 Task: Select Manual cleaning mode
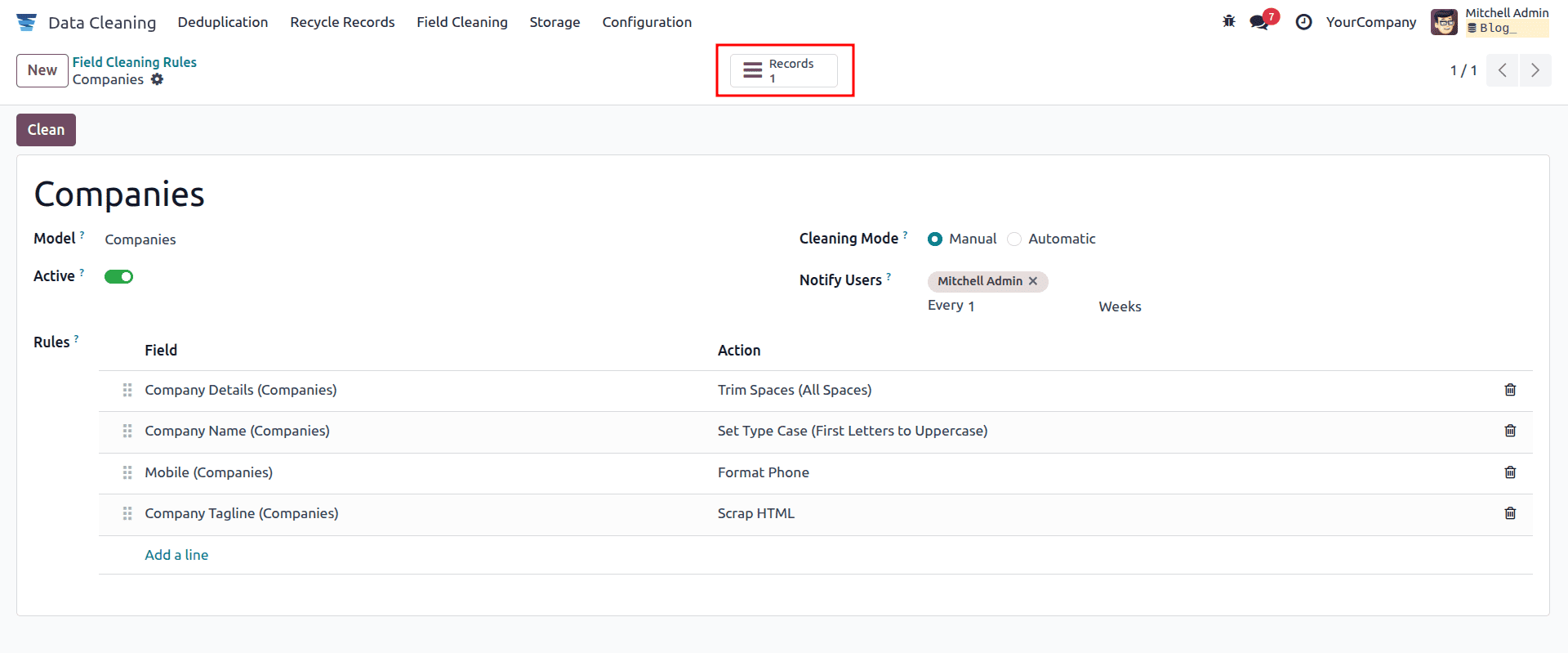pos(935,239)
